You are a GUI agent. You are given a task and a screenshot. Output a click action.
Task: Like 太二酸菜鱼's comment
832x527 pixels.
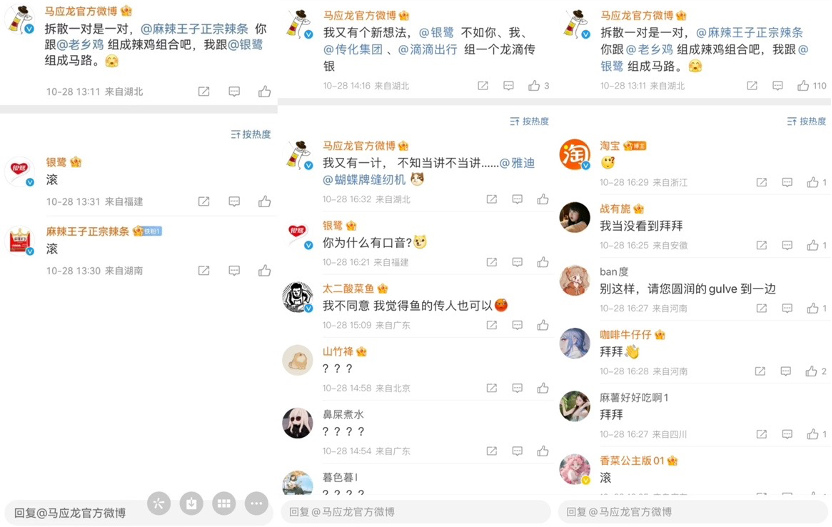coord(542,325)
